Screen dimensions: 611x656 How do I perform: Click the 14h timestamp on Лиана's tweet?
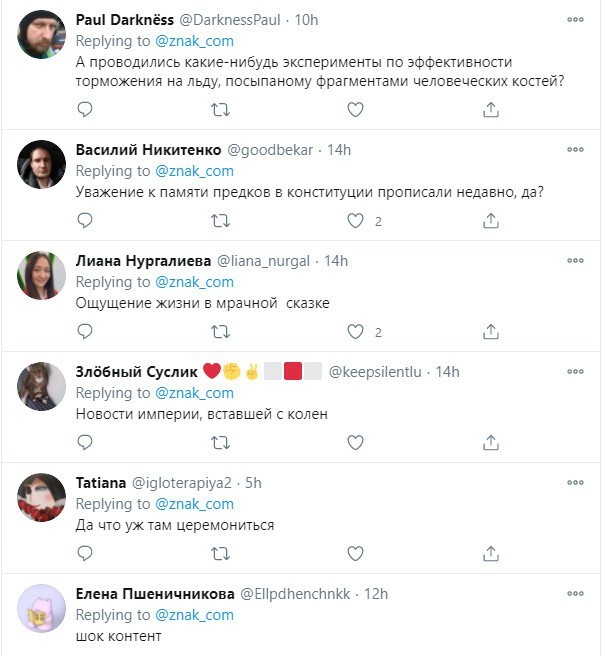pos(336,261)
